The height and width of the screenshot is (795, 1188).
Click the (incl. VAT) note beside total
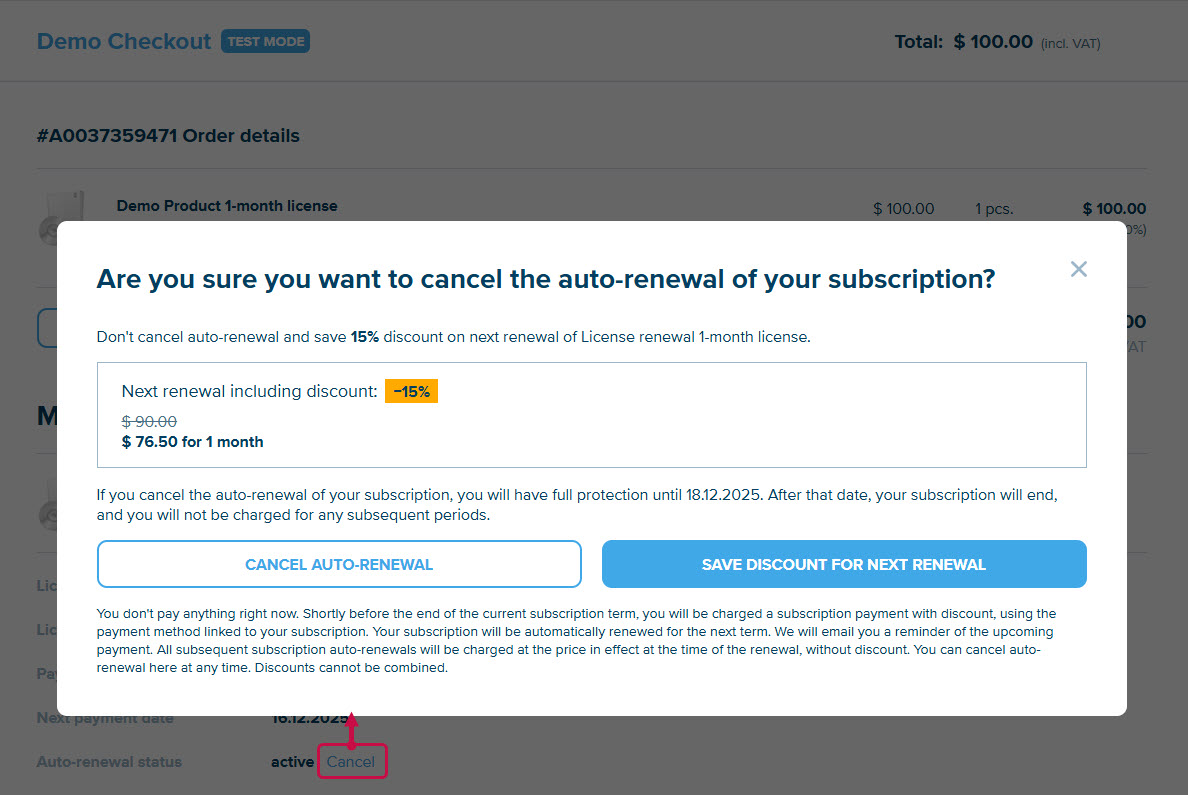pyautogui.click(x=1070, y=44)
